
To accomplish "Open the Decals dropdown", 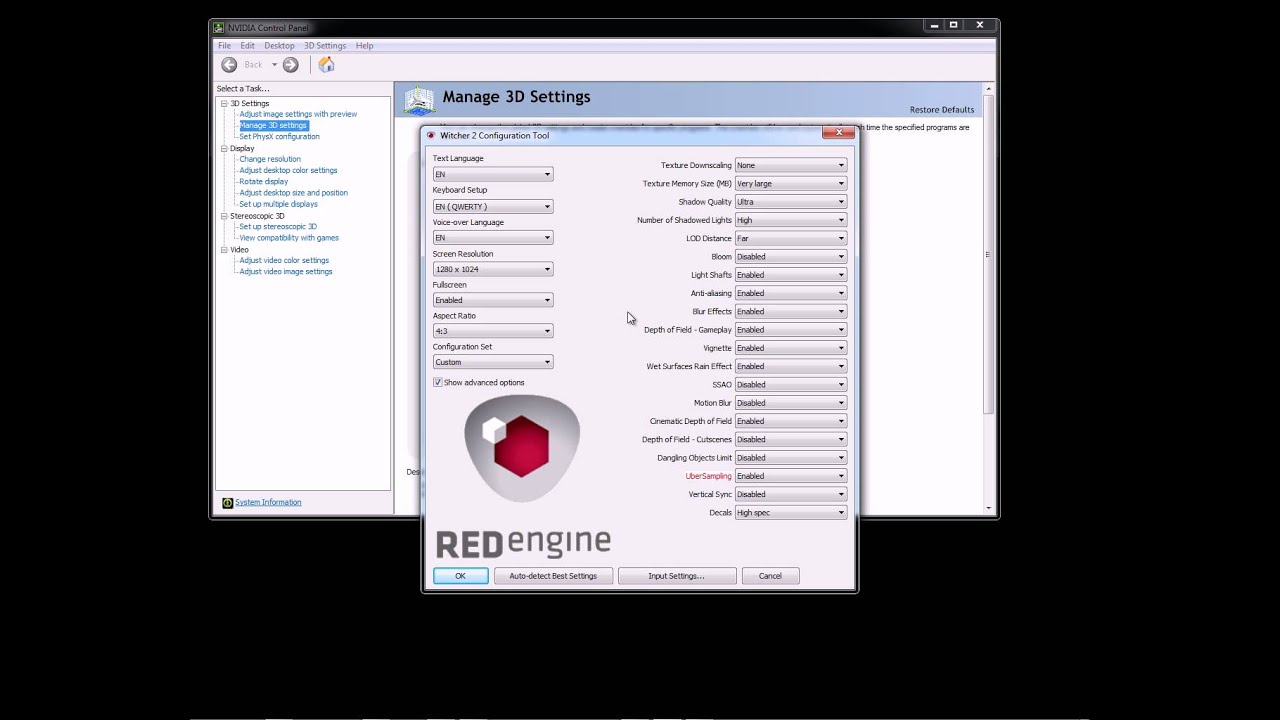I will [x=791, y=512].
